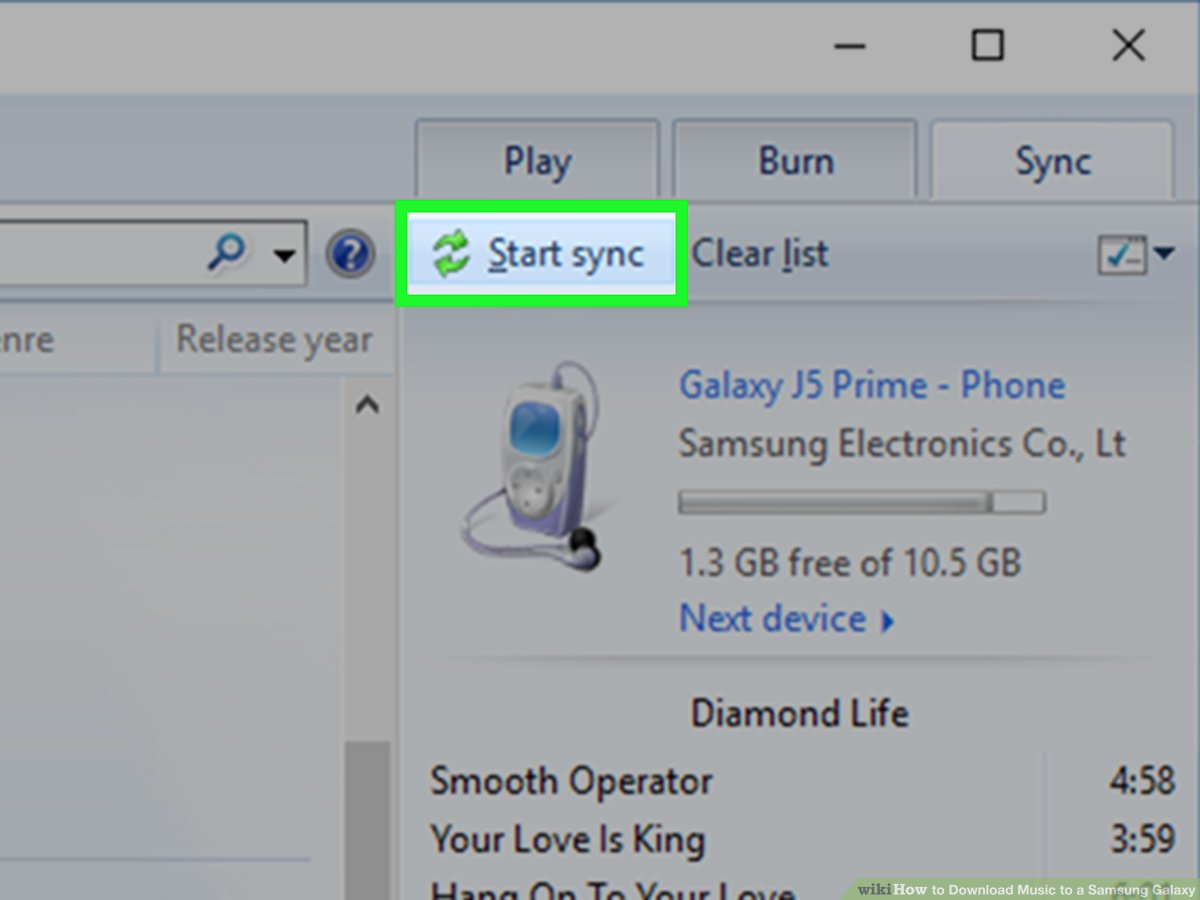The height and width of the screenshot is (900, 1200).
Task: Click the scroll up arrow of library list
Action: [367, 405]
